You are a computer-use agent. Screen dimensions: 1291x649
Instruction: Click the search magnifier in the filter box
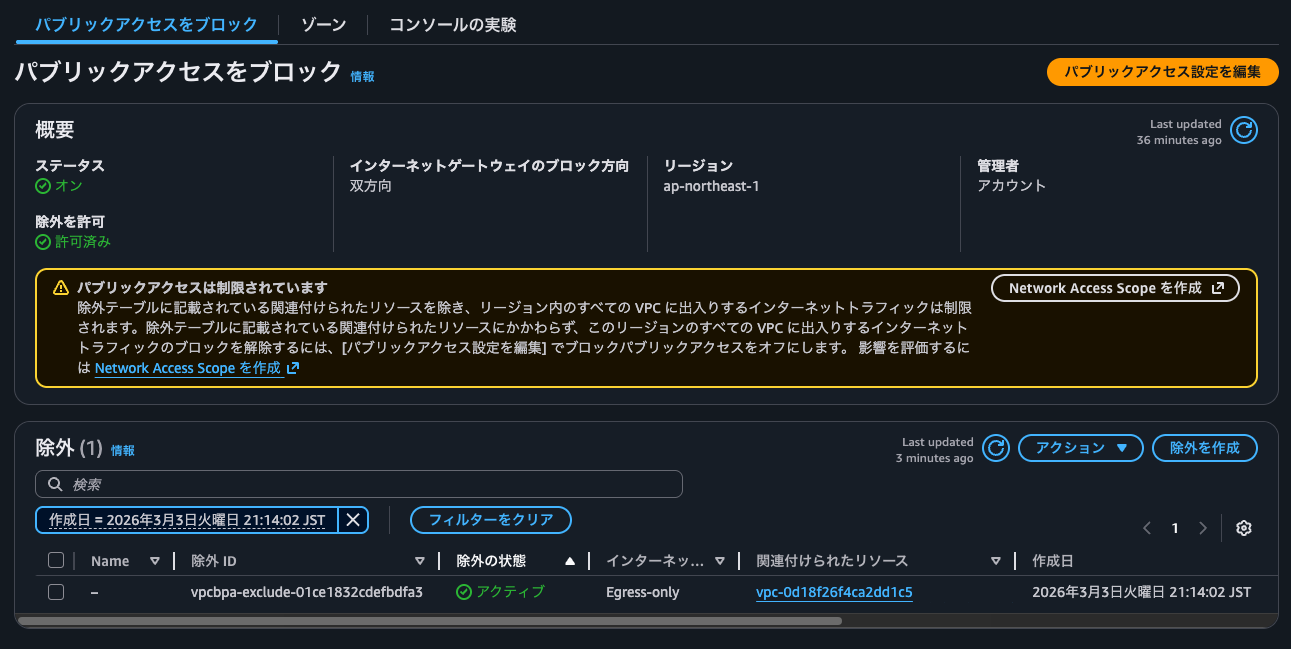(55, 484)
